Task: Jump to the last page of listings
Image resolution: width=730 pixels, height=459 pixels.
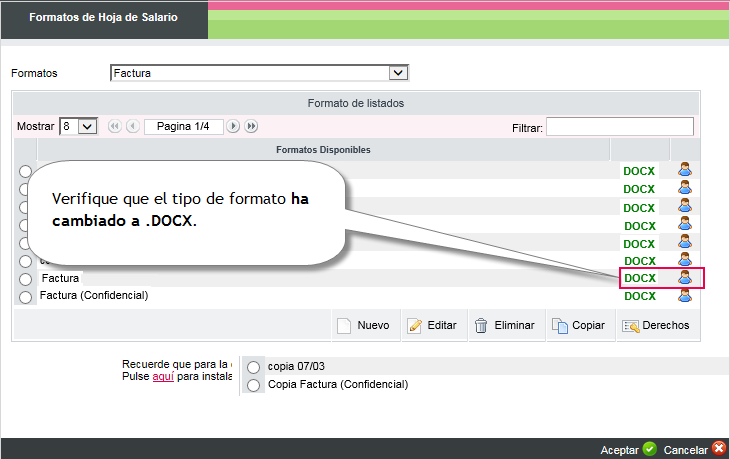Action: (x=251, y=126)
